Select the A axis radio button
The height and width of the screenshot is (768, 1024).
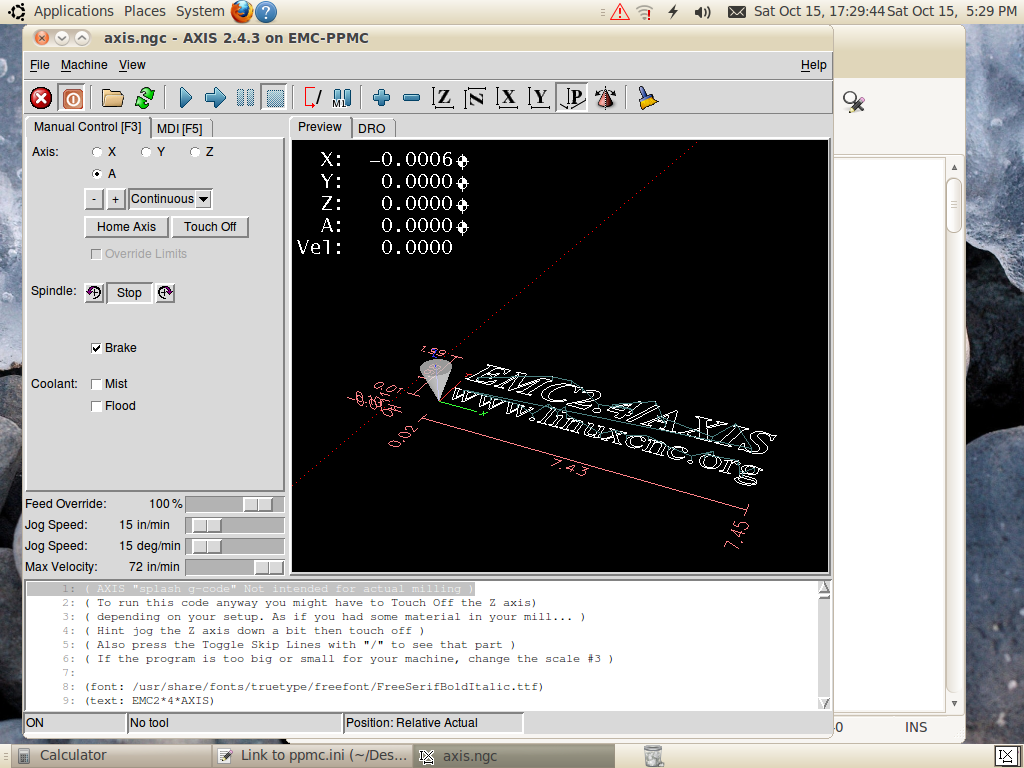[x=97, y=174]
